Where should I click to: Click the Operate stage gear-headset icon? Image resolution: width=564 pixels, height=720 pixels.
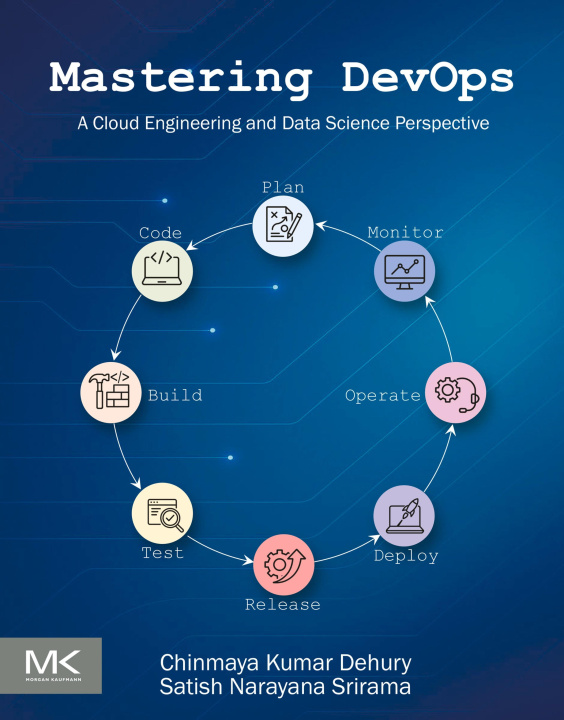tap(455, 393)
